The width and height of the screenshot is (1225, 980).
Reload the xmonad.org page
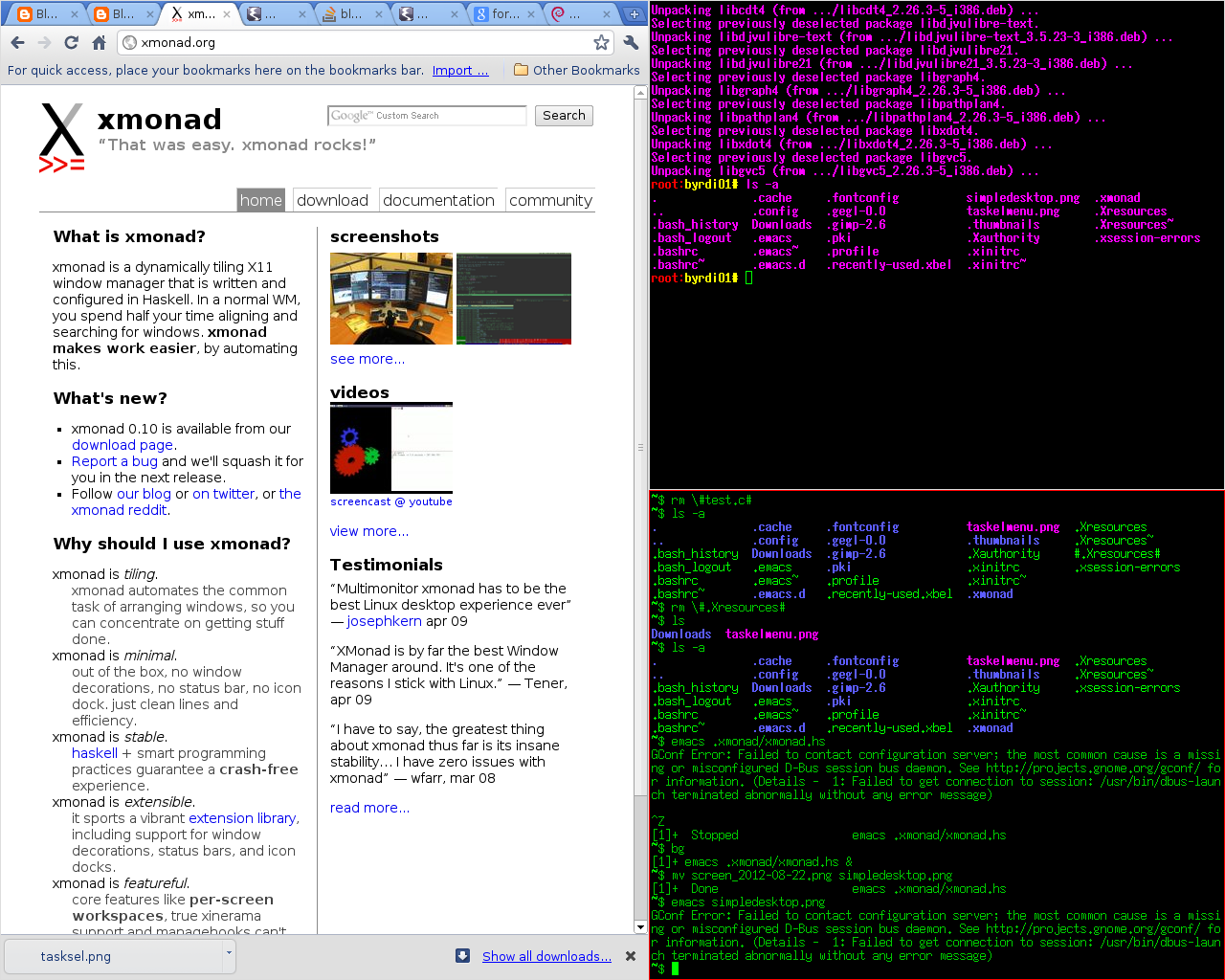[x=71, y=42]
